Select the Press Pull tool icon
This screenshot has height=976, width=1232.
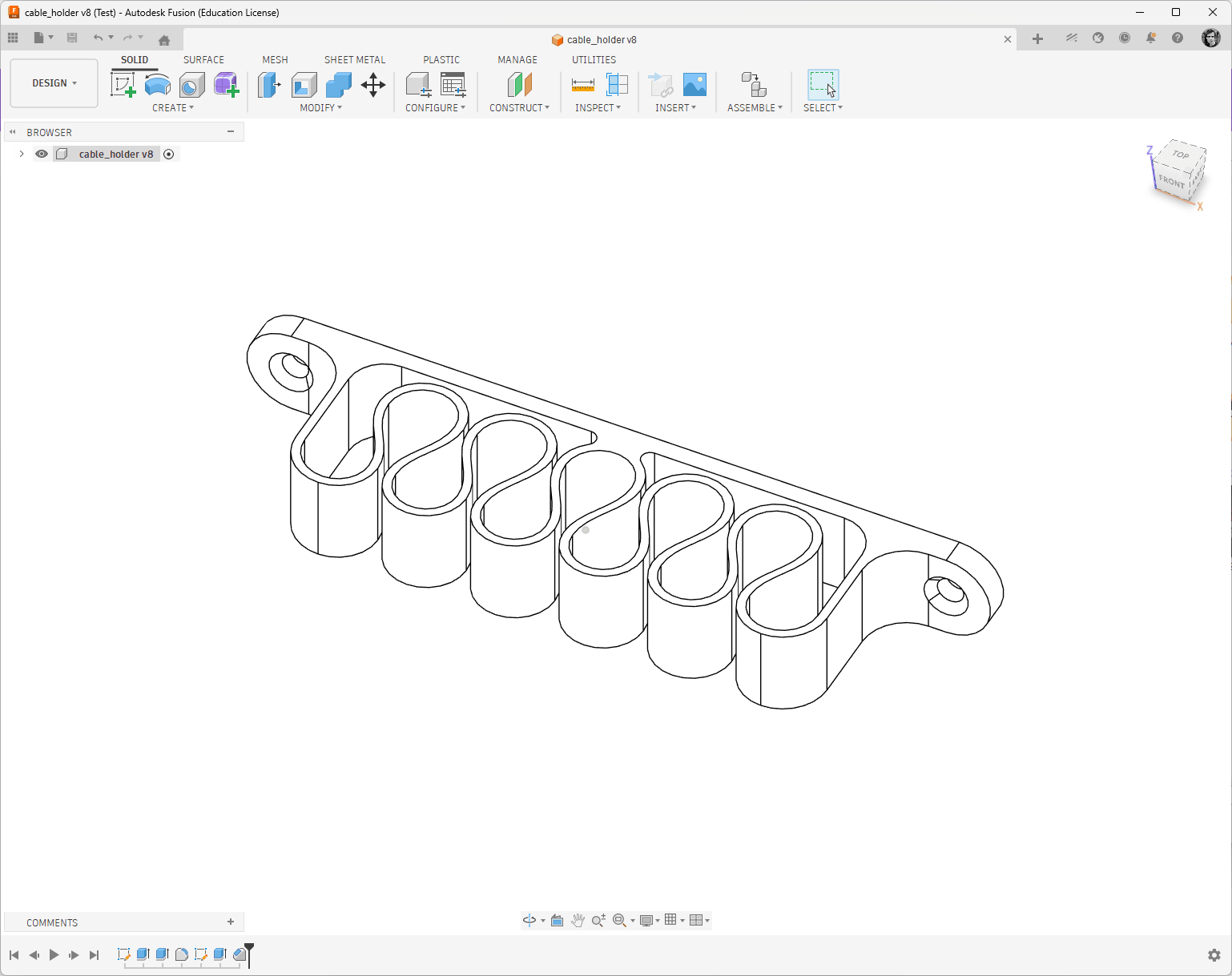[269, 84]
